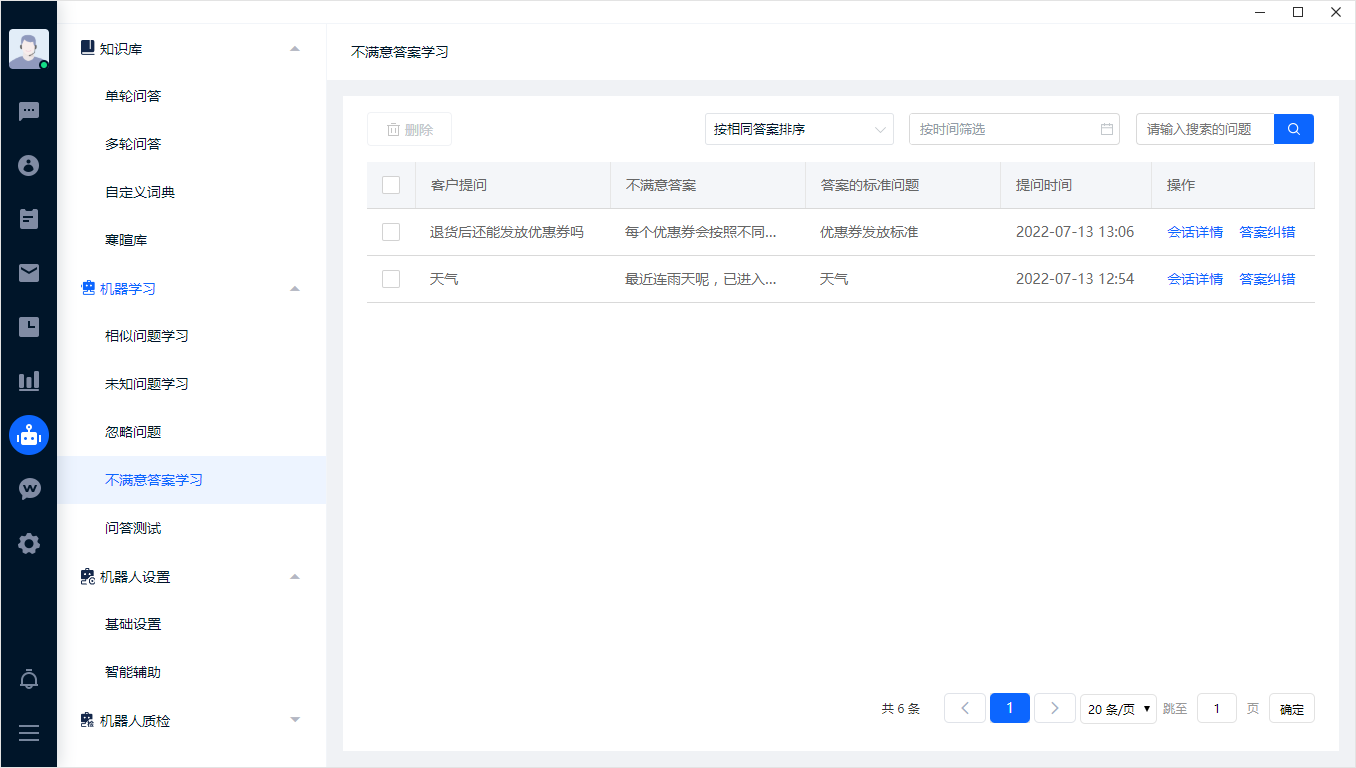Open 基础设置 menu item

click(x=192, y=624)
